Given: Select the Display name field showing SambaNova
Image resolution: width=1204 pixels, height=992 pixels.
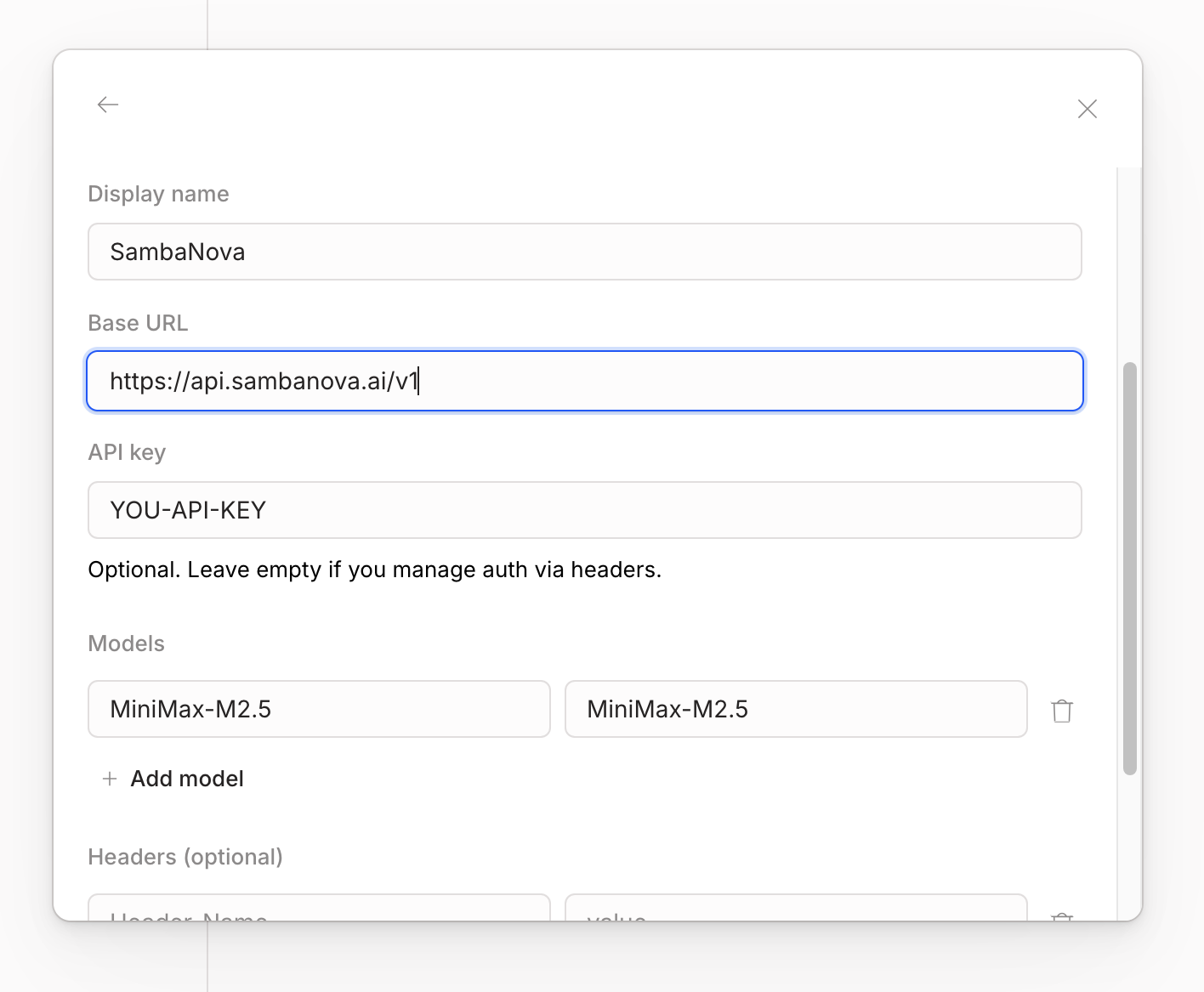Looking at the screenshot, I should (x=584, y=252).
